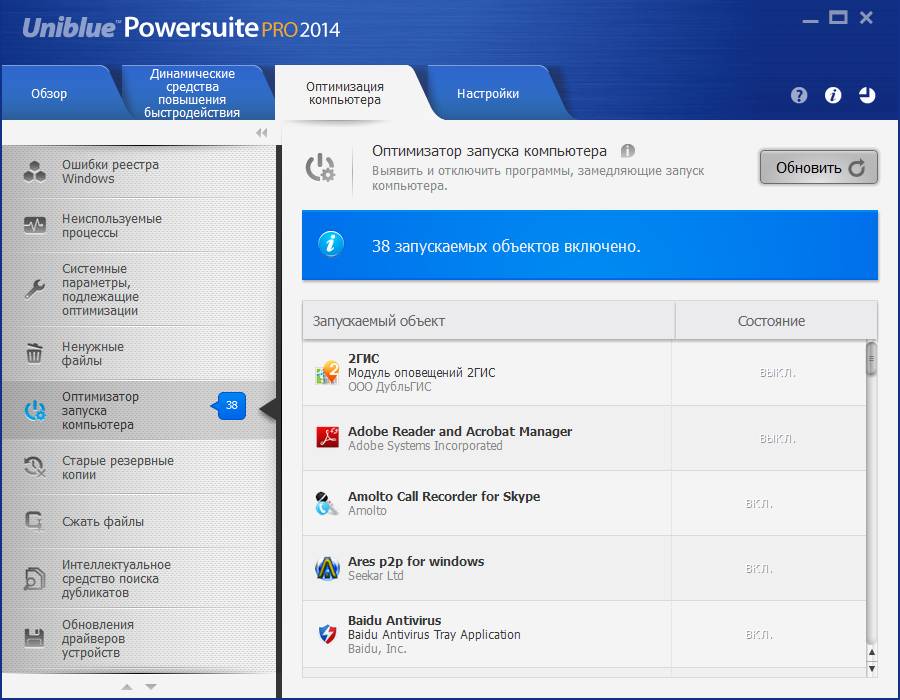Click the Ares p2p application icon

click(327, 568)
